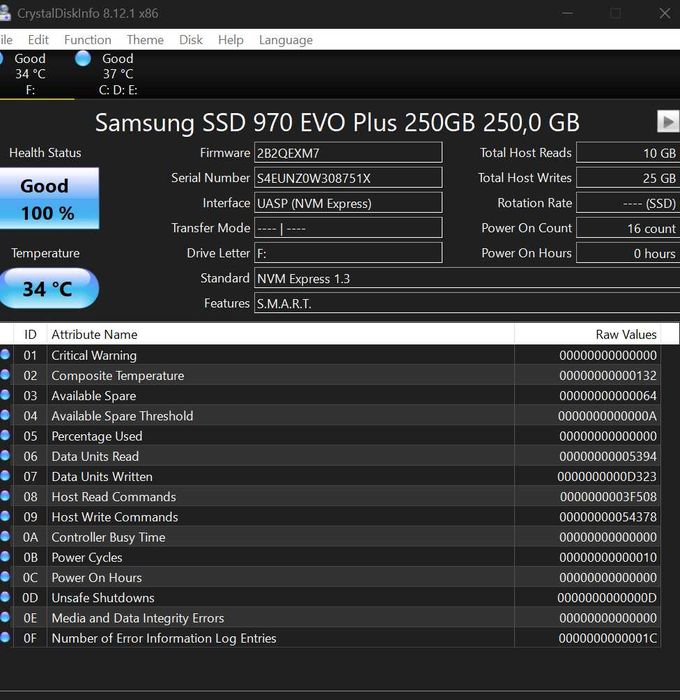The image size is (680, 700).
Task: Click status dot of Media and Data Integrity Errors row
Action: click(x=5, y=617)
